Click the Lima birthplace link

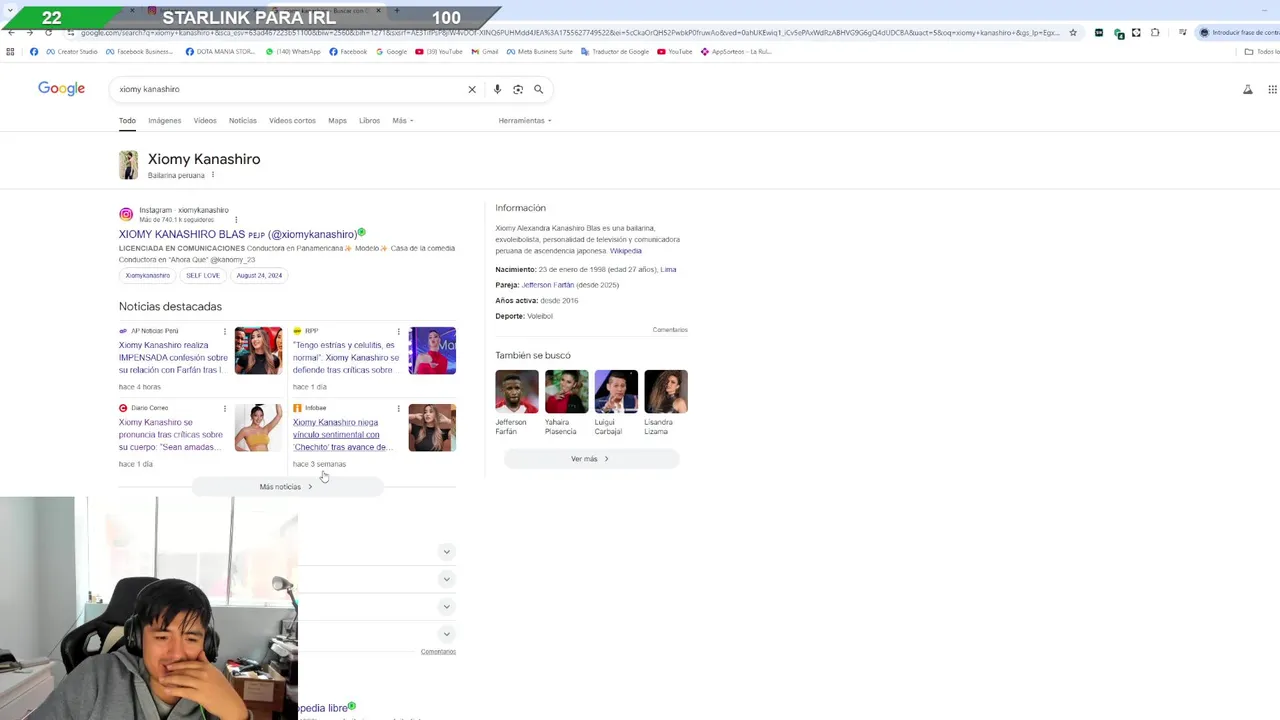(x=668, y=269)
